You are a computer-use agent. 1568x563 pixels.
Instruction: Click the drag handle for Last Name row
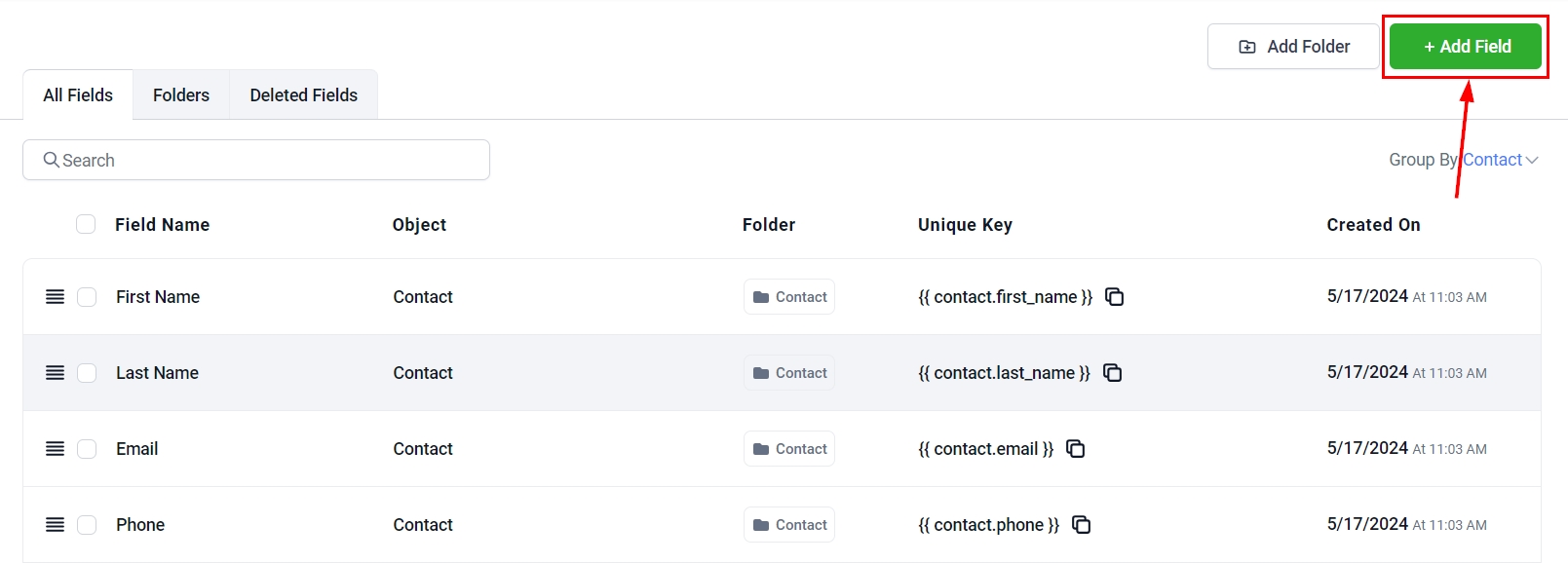pos(56,373)
